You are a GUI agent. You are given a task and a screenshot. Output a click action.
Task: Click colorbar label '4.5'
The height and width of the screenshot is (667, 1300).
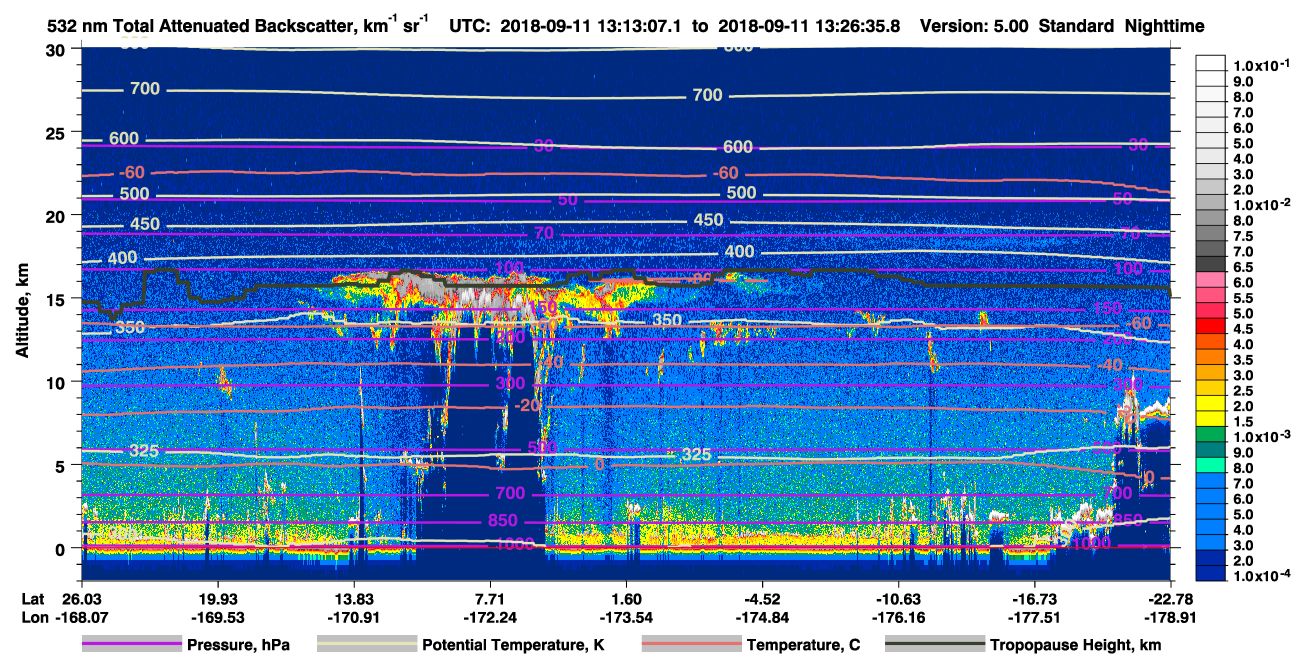point(1244,329)
